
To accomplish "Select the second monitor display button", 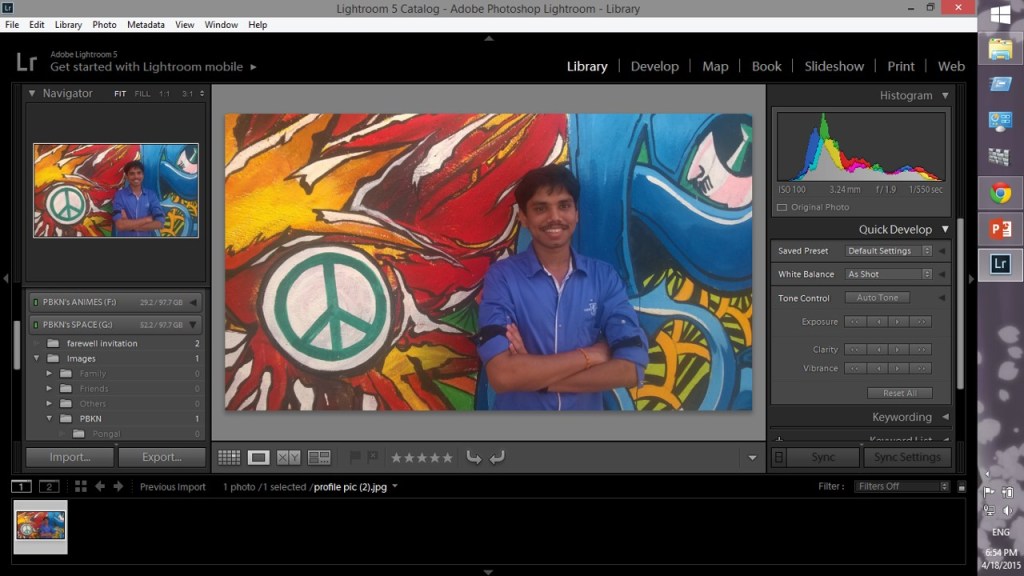I will 49,487.
